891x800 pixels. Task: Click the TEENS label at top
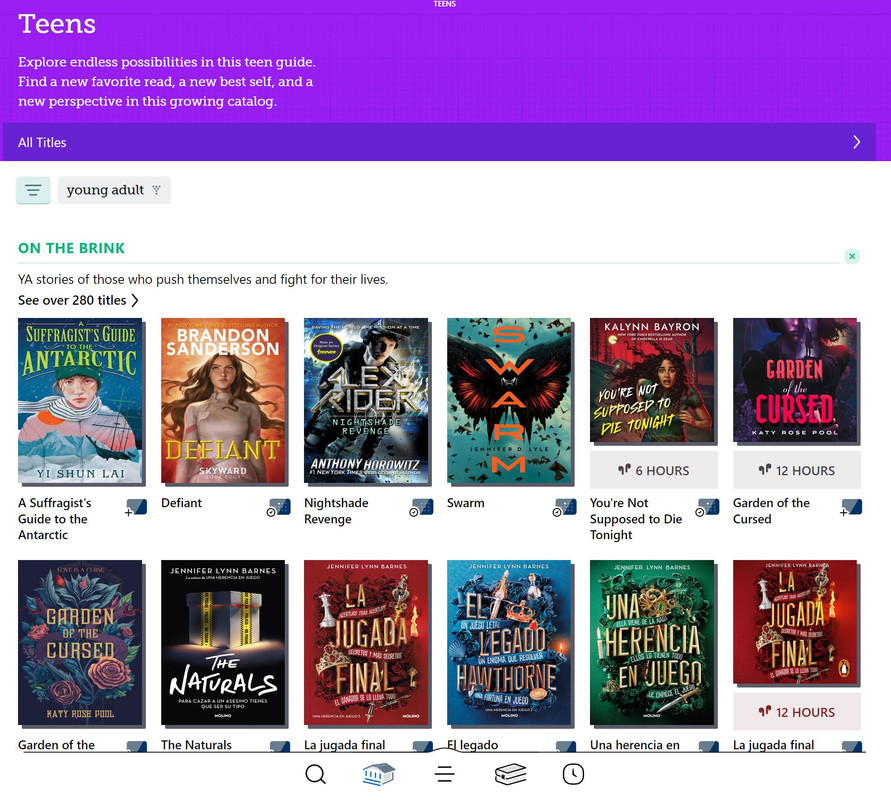click(444, 4)
